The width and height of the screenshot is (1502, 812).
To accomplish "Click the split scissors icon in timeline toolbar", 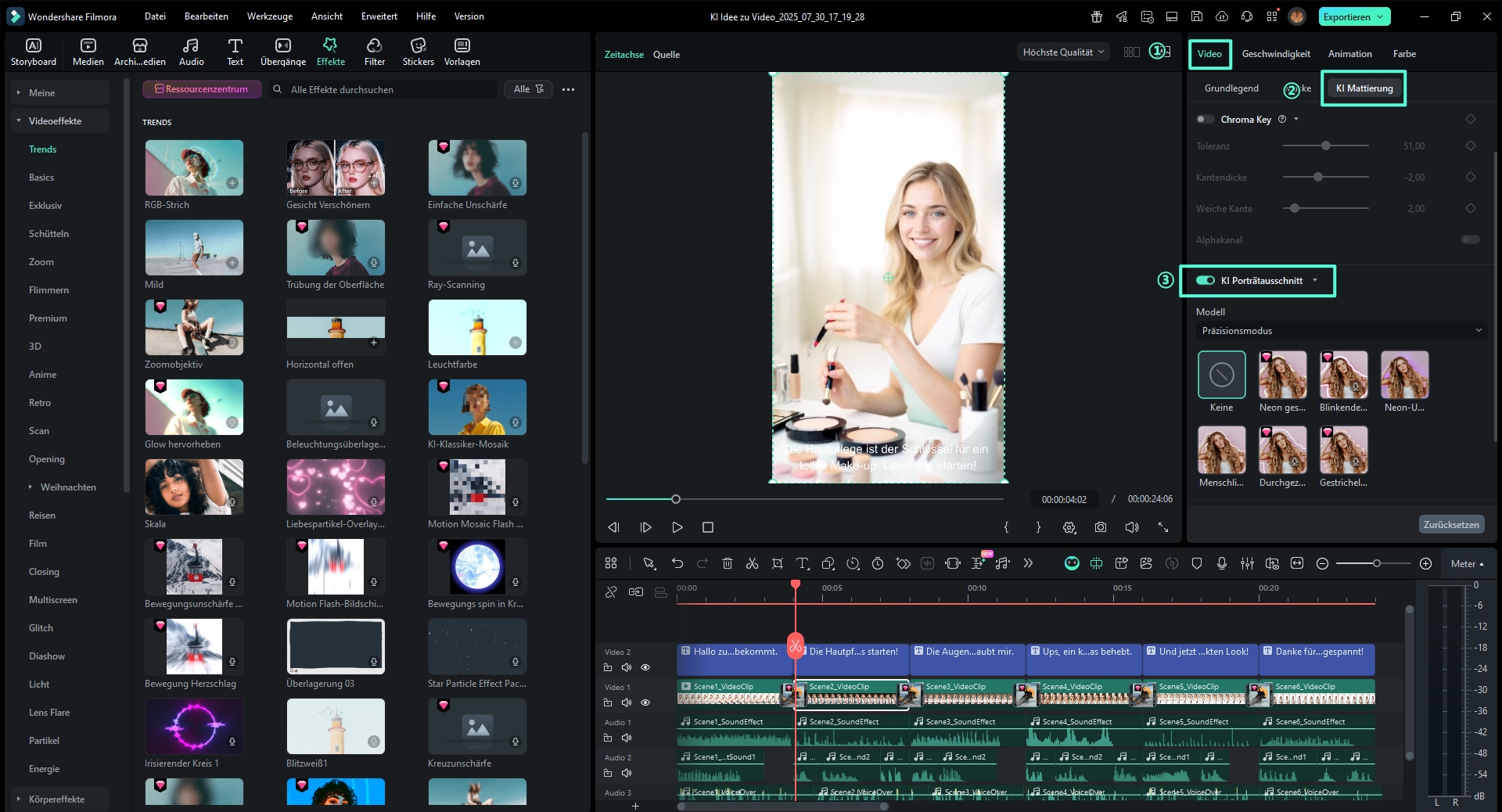I will tap(752, 563).
